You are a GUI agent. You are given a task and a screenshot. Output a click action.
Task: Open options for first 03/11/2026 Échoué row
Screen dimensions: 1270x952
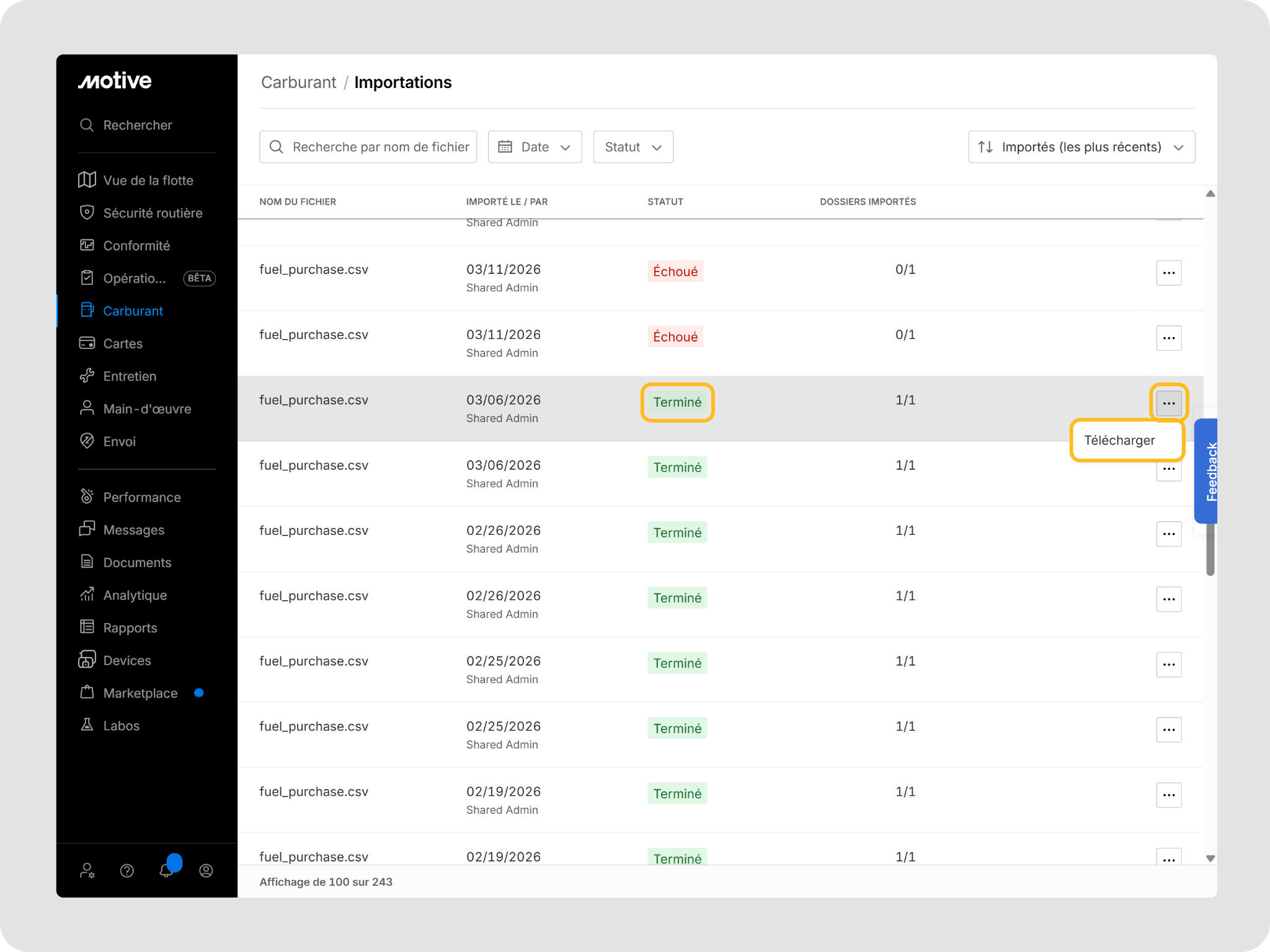coord(1169,273)
